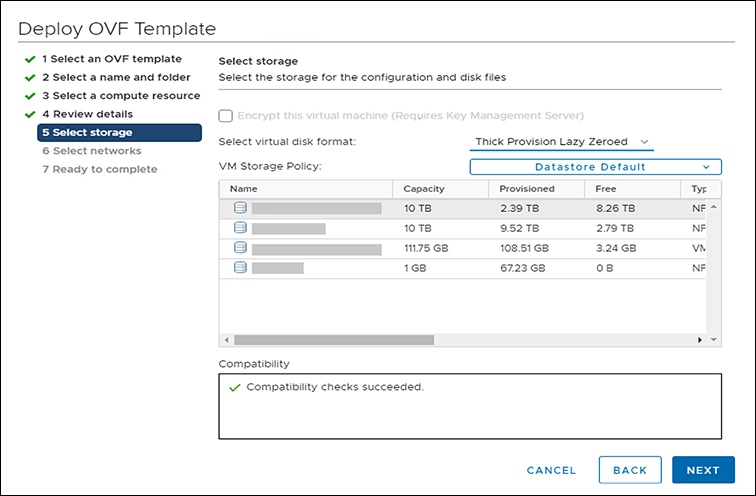Image resolution: width=756 pixels, height=496 pixels.
Task: Click datastore icon in the 1 GB row
Action: 240,268
